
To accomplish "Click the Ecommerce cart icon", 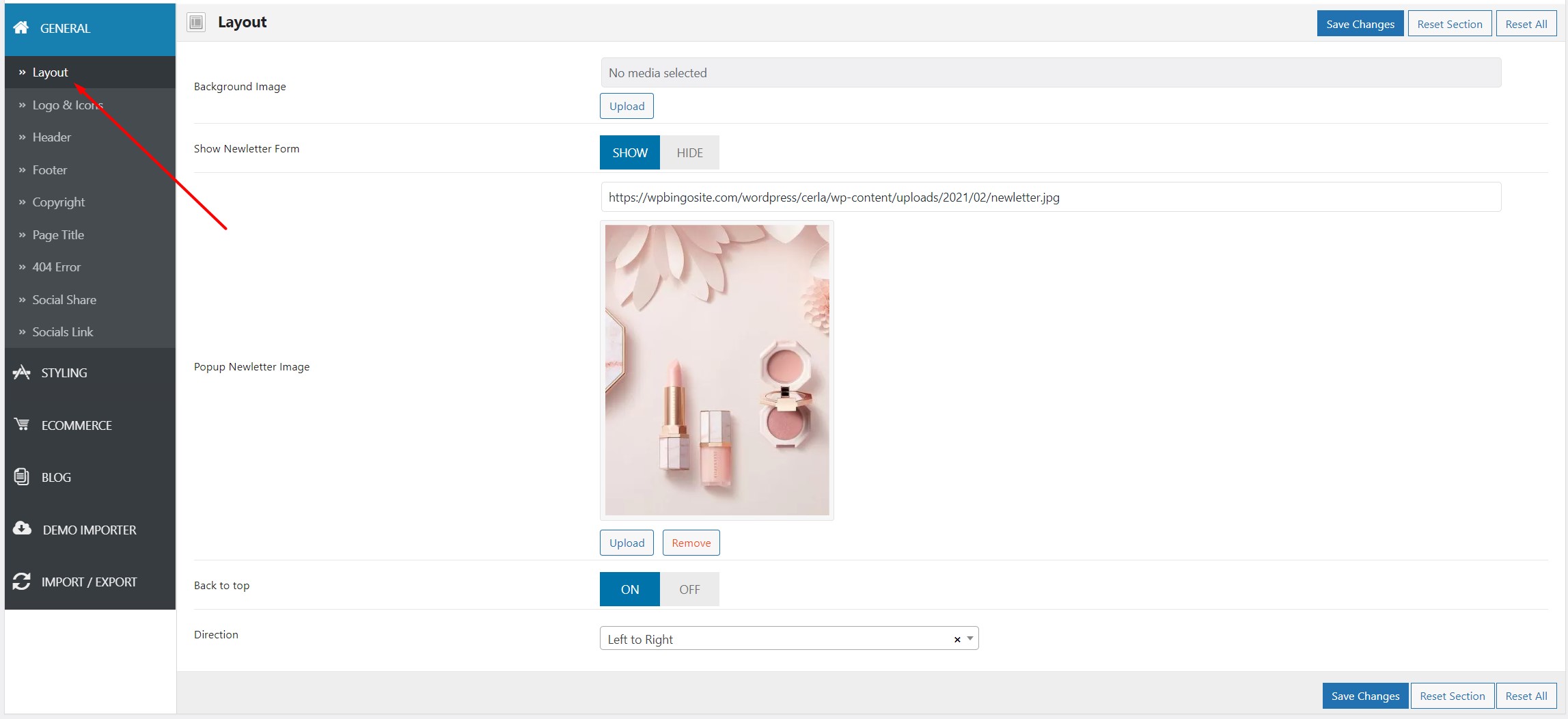I will (x=22, y=424).
